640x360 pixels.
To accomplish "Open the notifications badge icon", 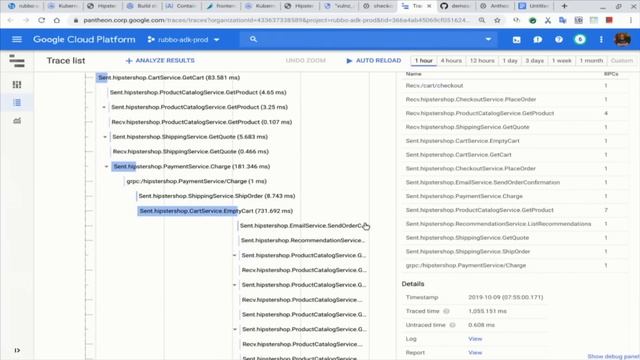I will (x=580, y=40).
